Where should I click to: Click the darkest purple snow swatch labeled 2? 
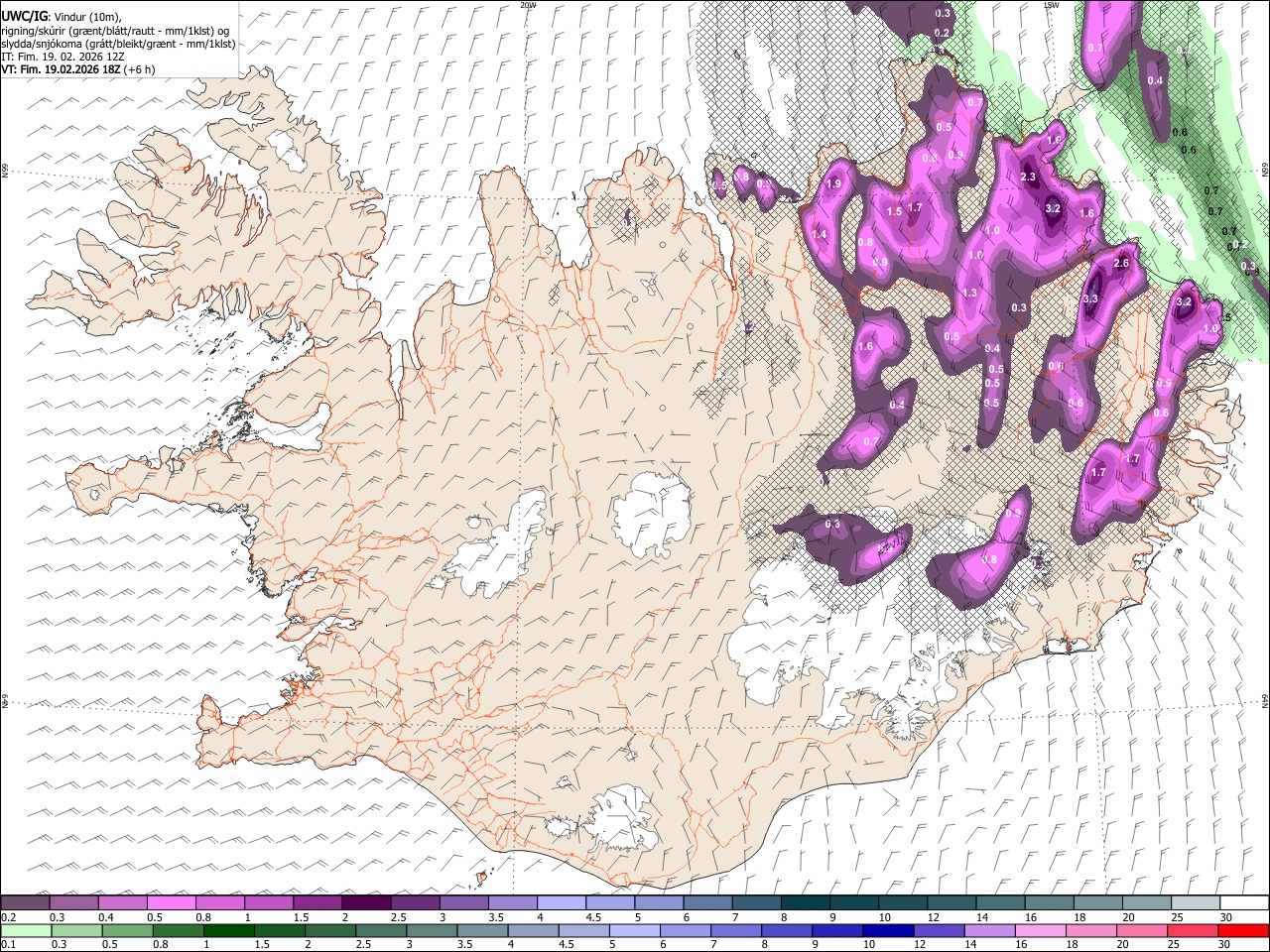[x=366, y=902]
